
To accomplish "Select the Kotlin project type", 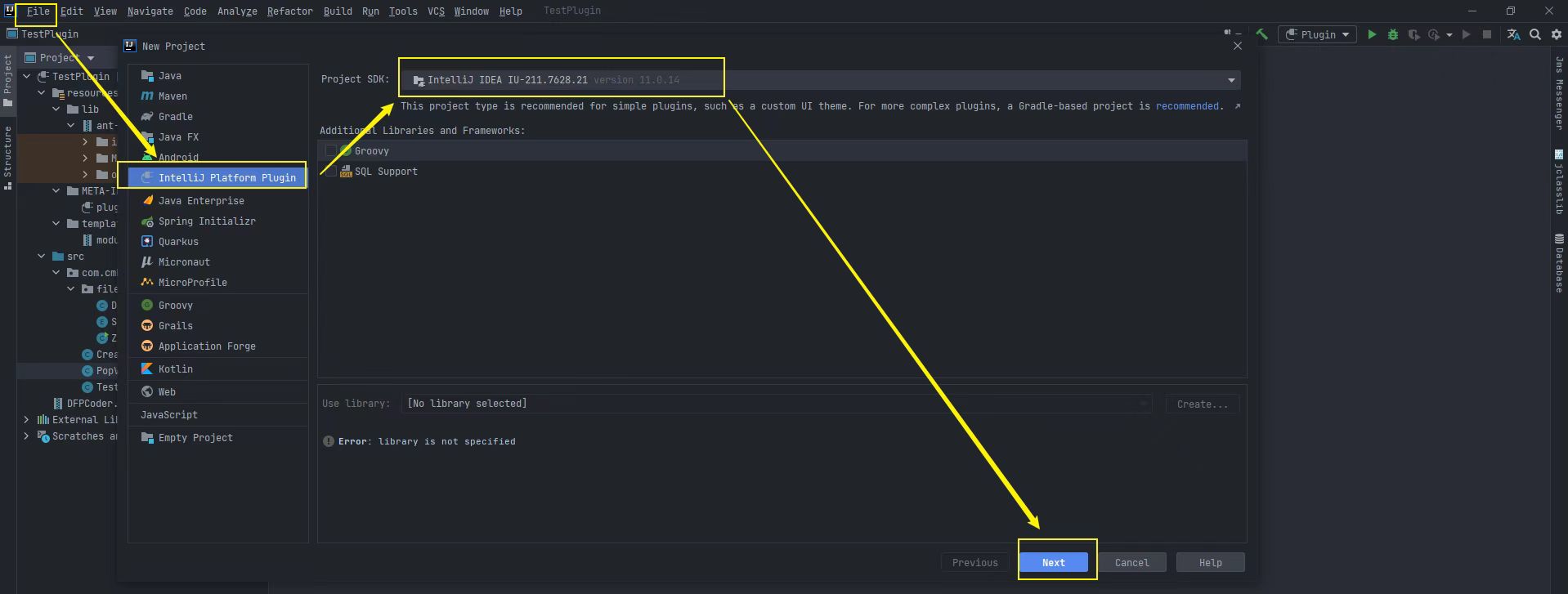I will (217, 368).
